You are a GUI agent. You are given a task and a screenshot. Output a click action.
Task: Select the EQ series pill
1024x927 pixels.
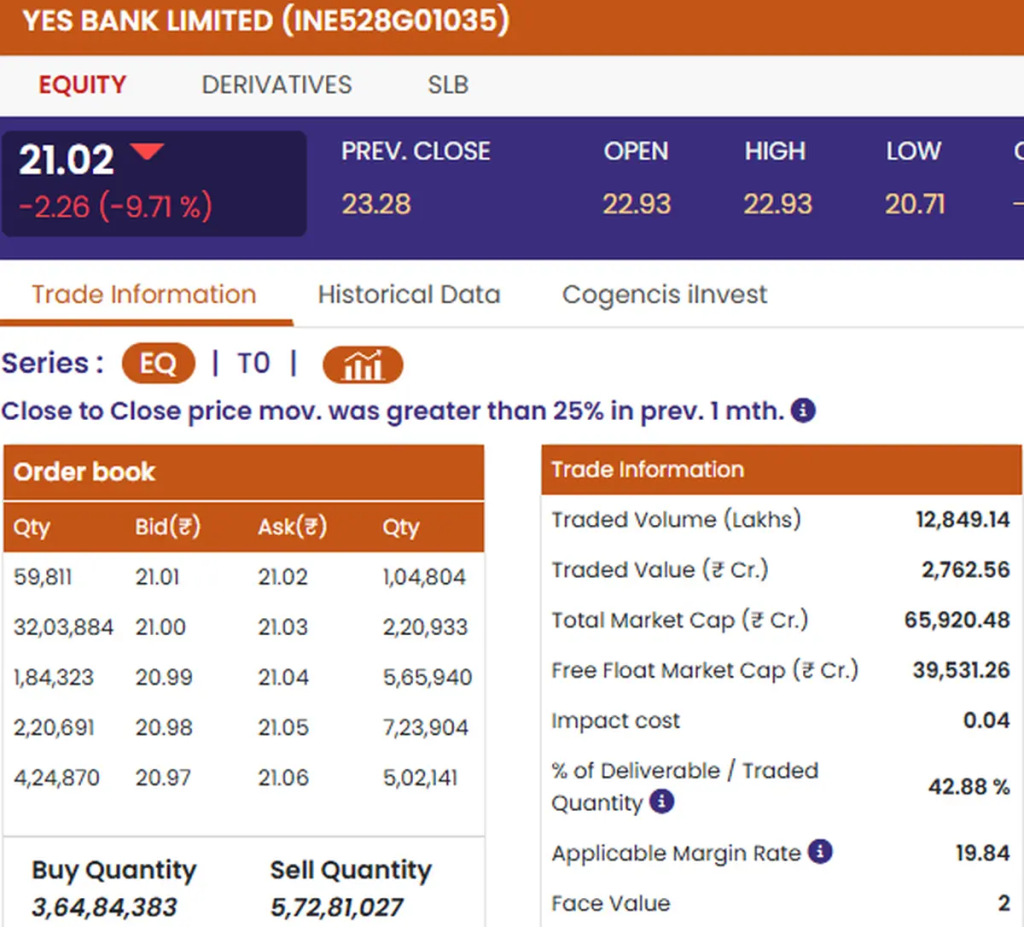158,363
